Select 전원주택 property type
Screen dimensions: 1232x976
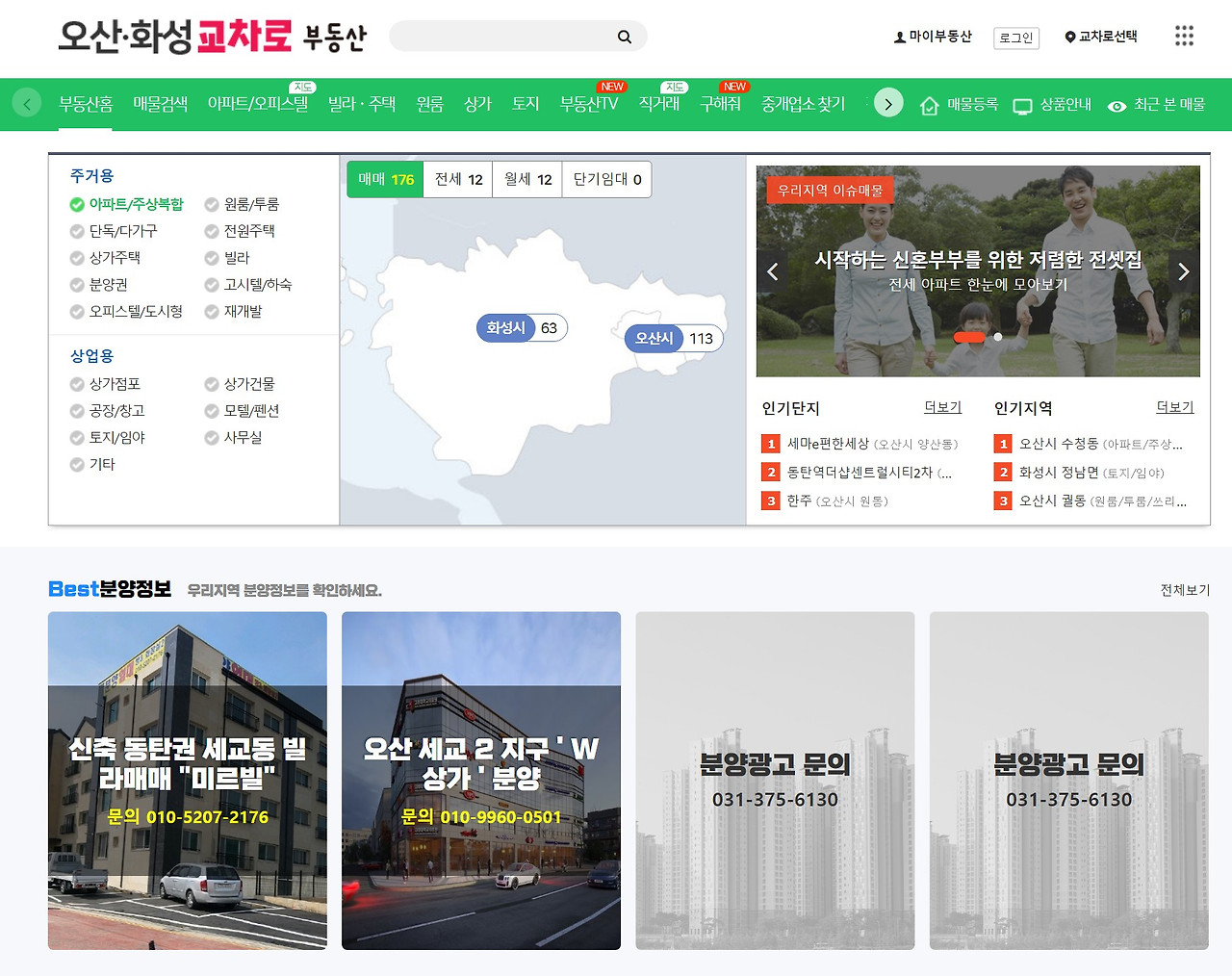coord(240,231)
